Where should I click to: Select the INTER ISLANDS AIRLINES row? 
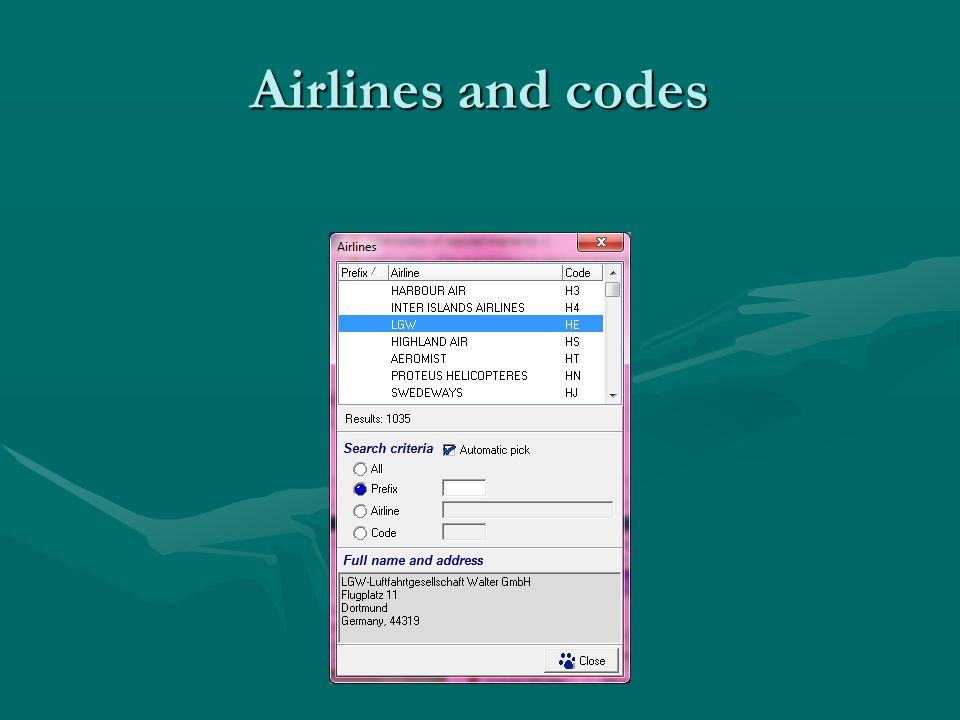pyautogui.click(x=471, y=307)
